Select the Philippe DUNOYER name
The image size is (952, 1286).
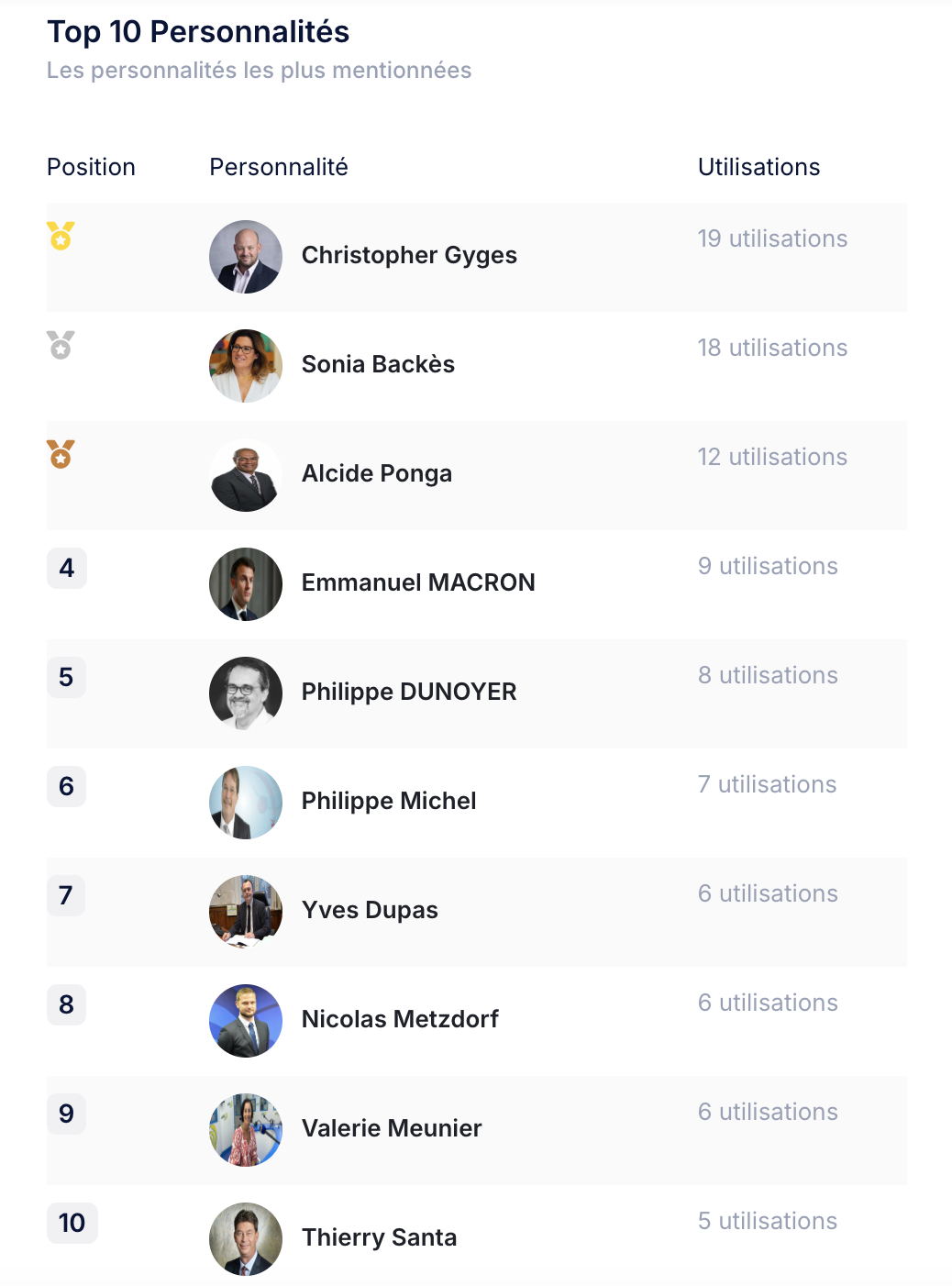click(409, 692)
